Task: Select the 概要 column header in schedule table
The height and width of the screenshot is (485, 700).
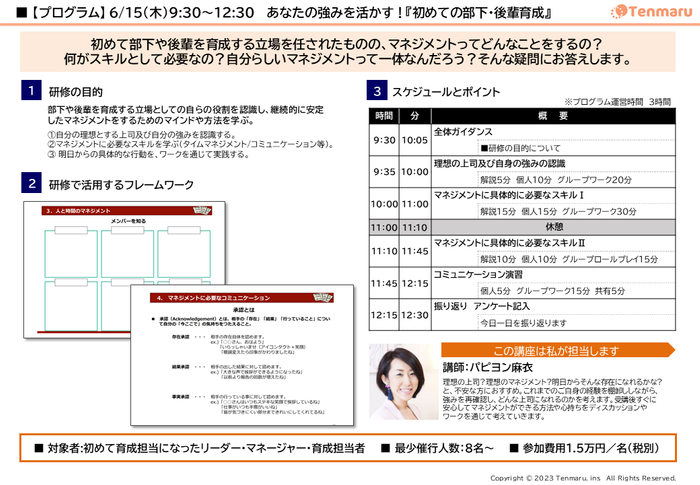Action: tap(553, 116)
